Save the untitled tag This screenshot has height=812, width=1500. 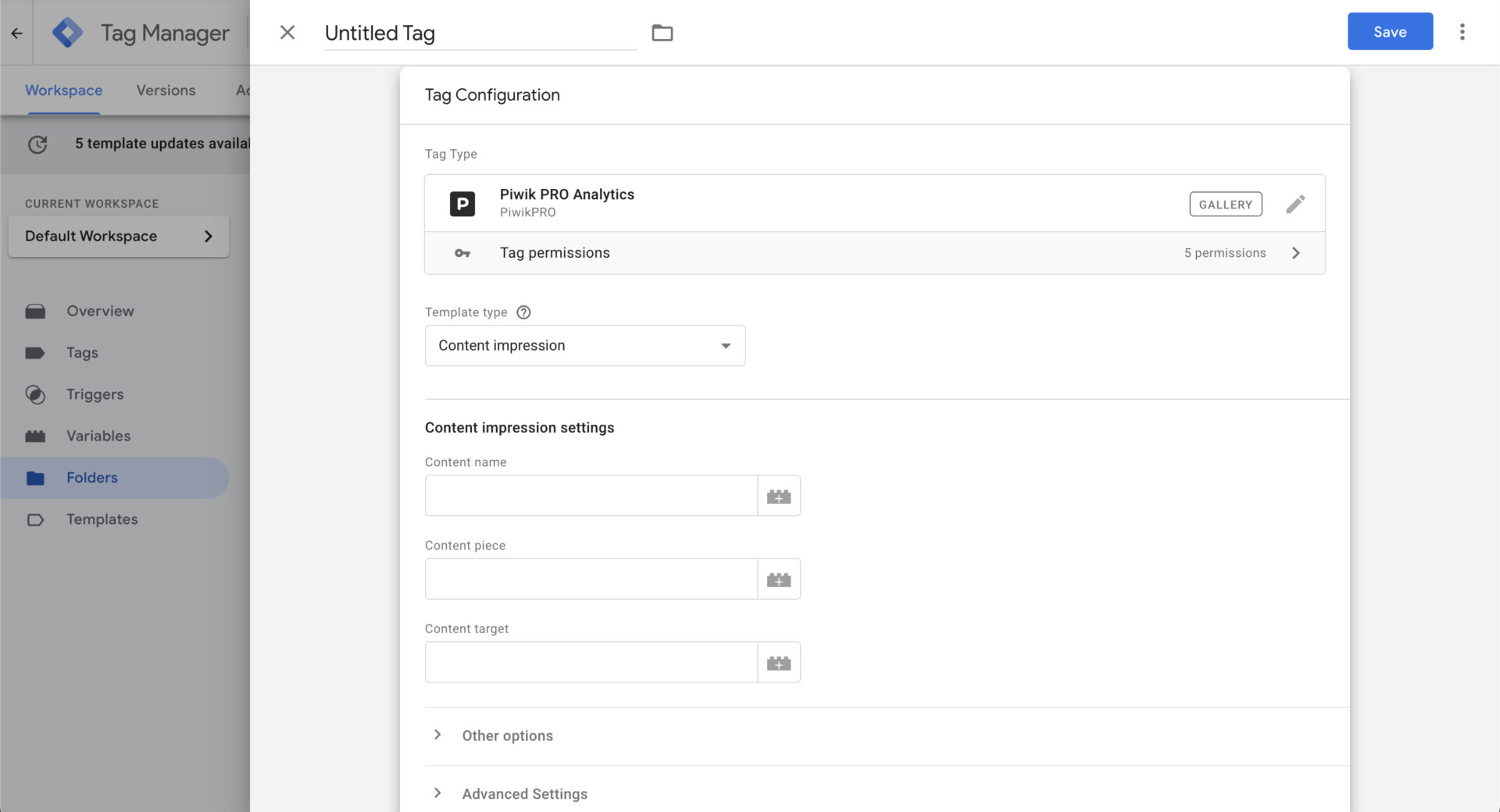coord(1389,31)
